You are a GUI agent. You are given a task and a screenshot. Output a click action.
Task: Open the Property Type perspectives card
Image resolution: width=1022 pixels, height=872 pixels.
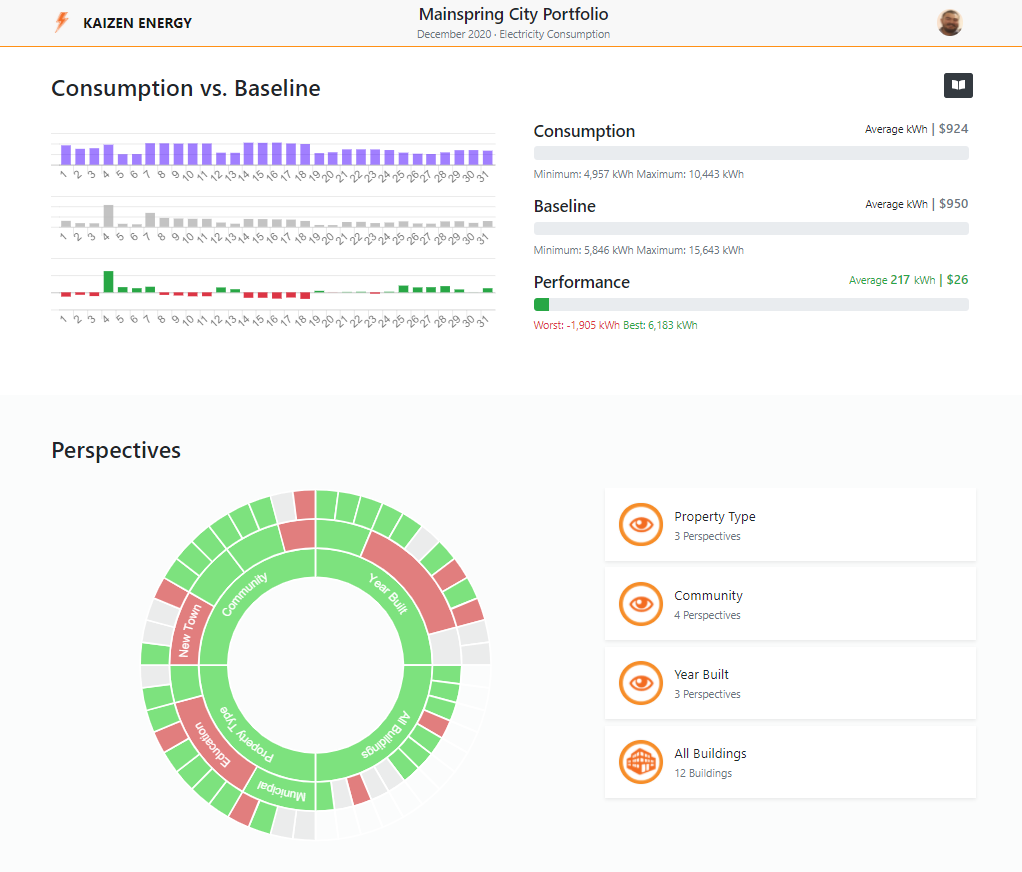pyautogui.click(x=790, y=525)
